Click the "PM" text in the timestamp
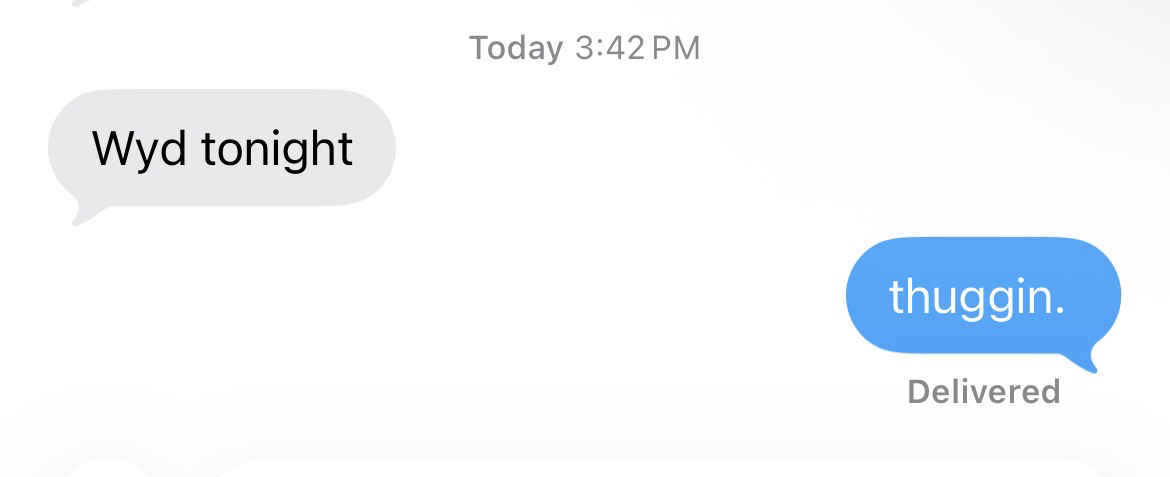1170x477 pixels. 676,49
